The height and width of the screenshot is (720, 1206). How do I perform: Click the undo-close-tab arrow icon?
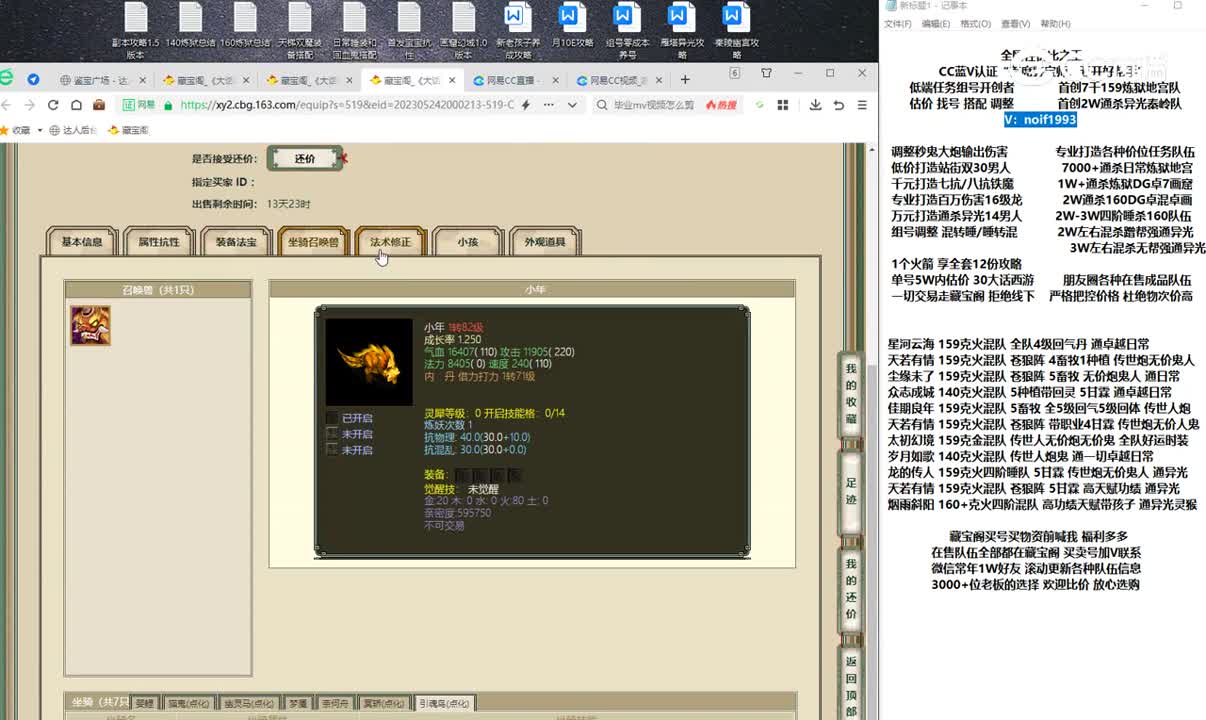click(x=838, y=105)
